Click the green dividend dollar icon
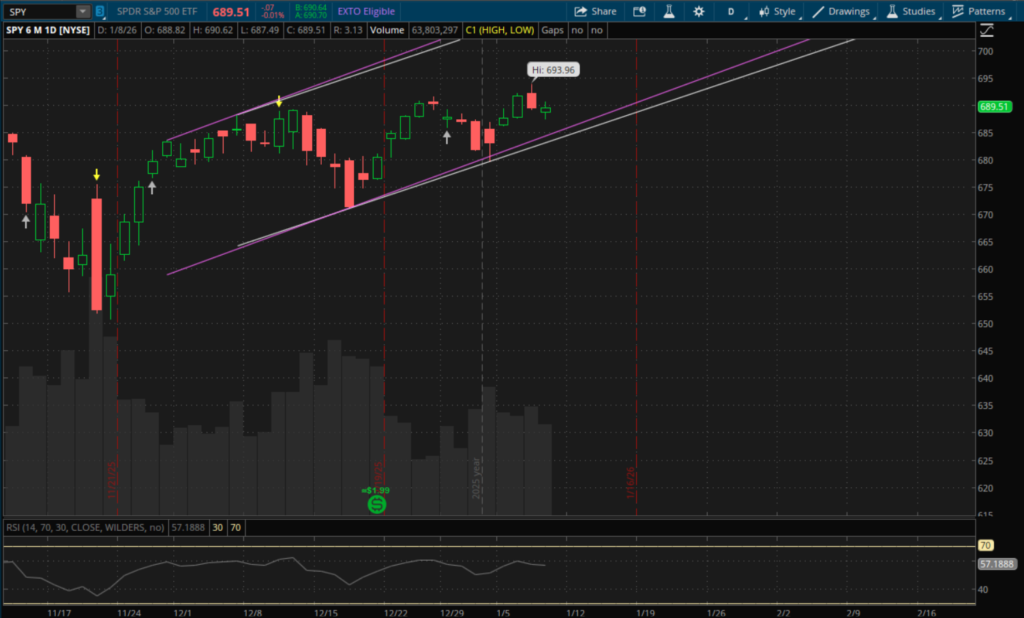Image resolution: width=1024 pixels, height=618 pixels. tap(377, 505)
